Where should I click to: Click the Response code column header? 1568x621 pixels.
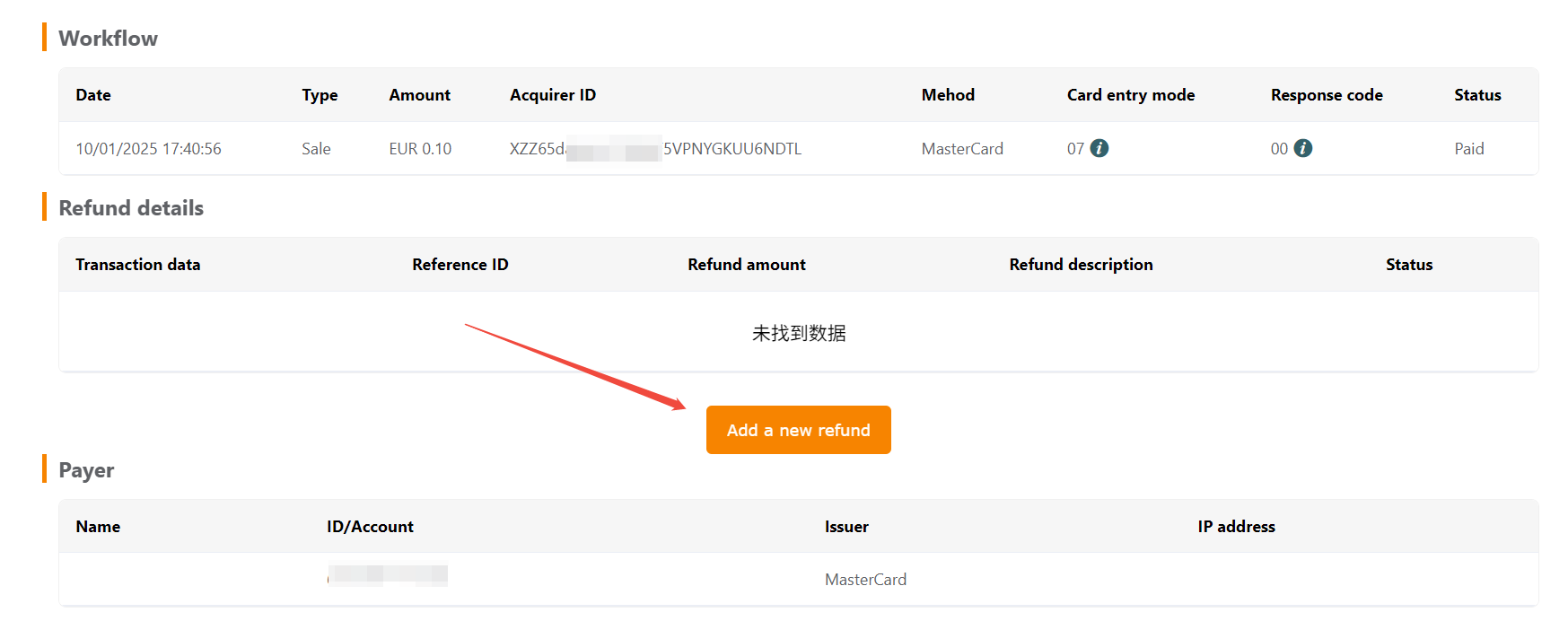1327,95
